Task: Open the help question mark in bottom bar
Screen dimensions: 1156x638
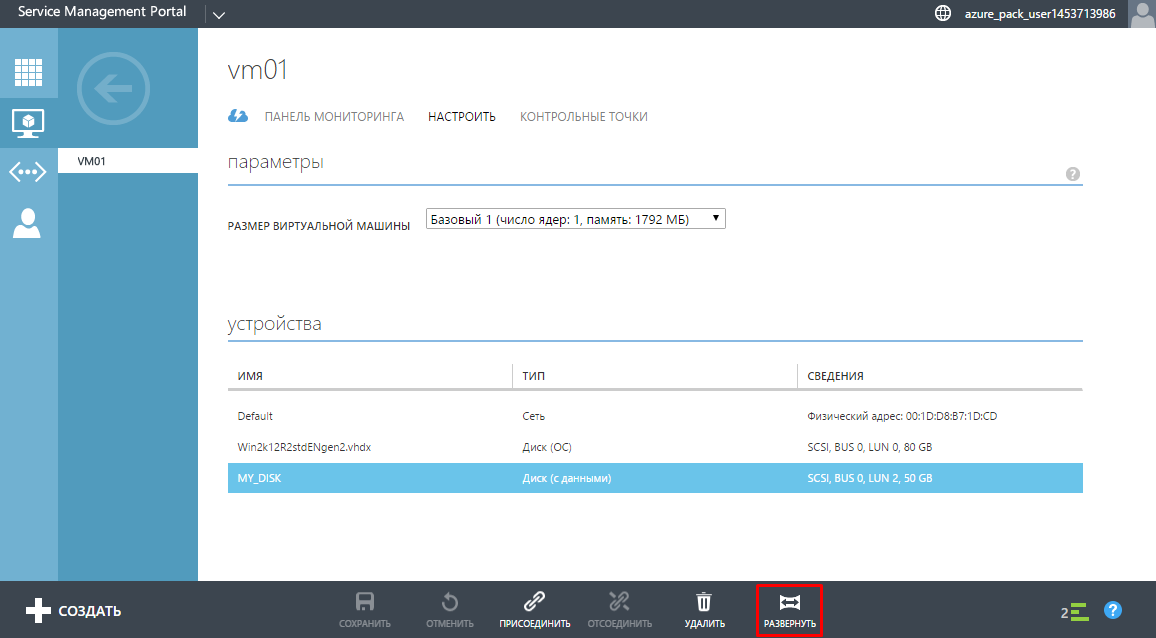Action: pyautogui.click(x=1112, y=610)
